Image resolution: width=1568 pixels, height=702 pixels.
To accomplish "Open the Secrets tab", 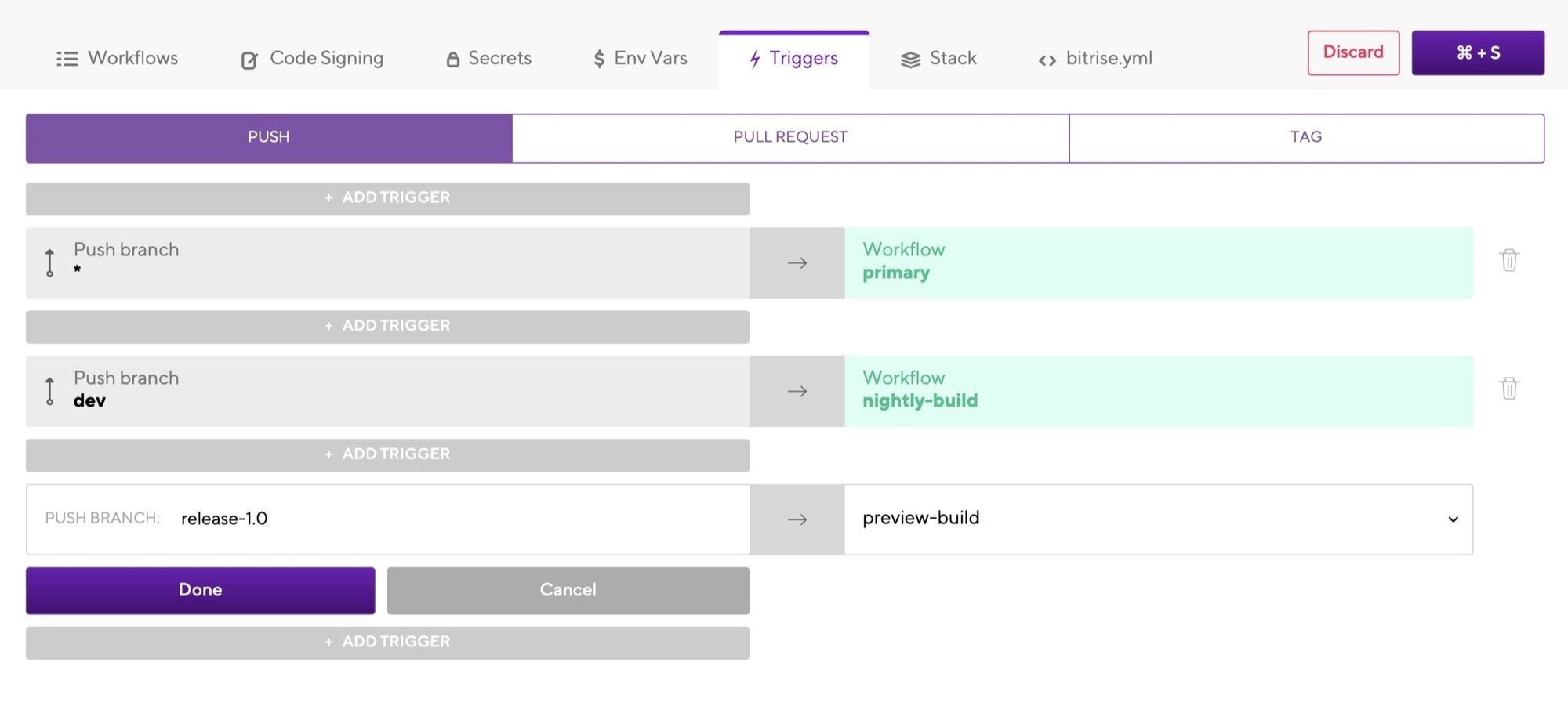I will tap(488, 59).
